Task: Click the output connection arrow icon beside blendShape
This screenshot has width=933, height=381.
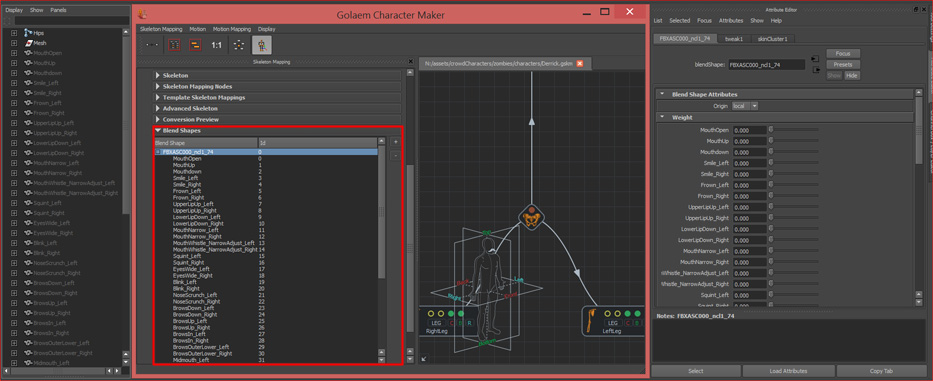Action: [x=815, y=69]
